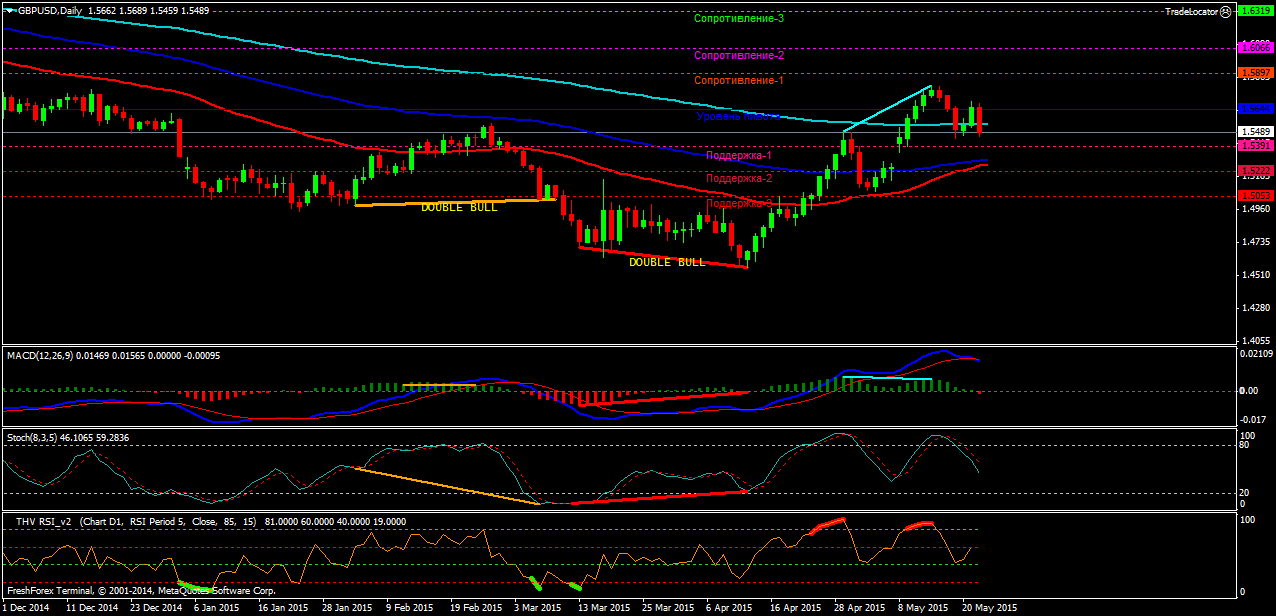Image resolution: width=1276 pixels, height=616 pixels.
Task: Click the blue 1.5644 pivot price tag
Action: (1254, 108)
